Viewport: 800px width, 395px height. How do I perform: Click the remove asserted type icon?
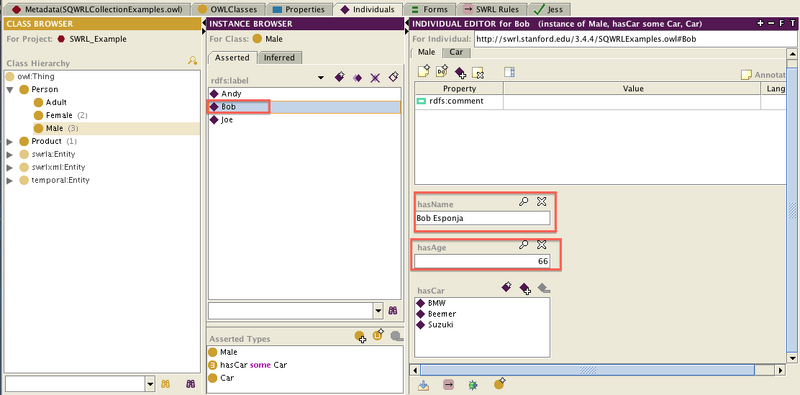[x=396, y=336]
